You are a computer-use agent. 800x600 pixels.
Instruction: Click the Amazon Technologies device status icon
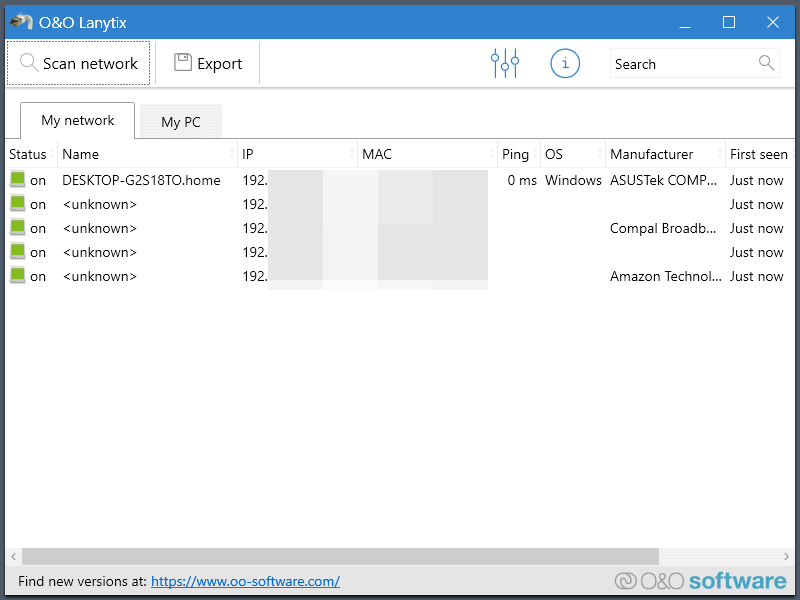click(18, 276)
